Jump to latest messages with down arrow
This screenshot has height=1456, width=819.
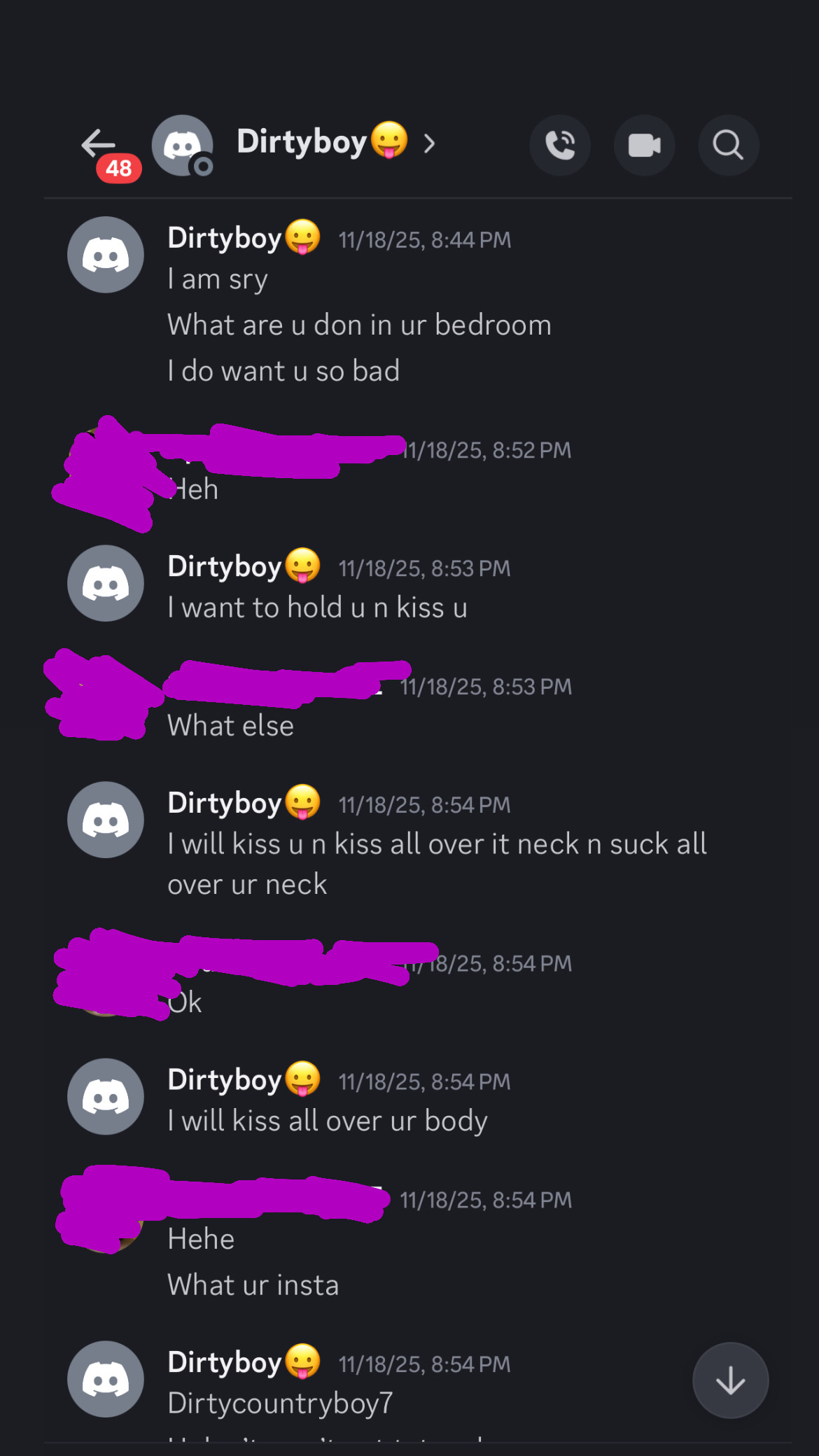(x=730, y=1380)
